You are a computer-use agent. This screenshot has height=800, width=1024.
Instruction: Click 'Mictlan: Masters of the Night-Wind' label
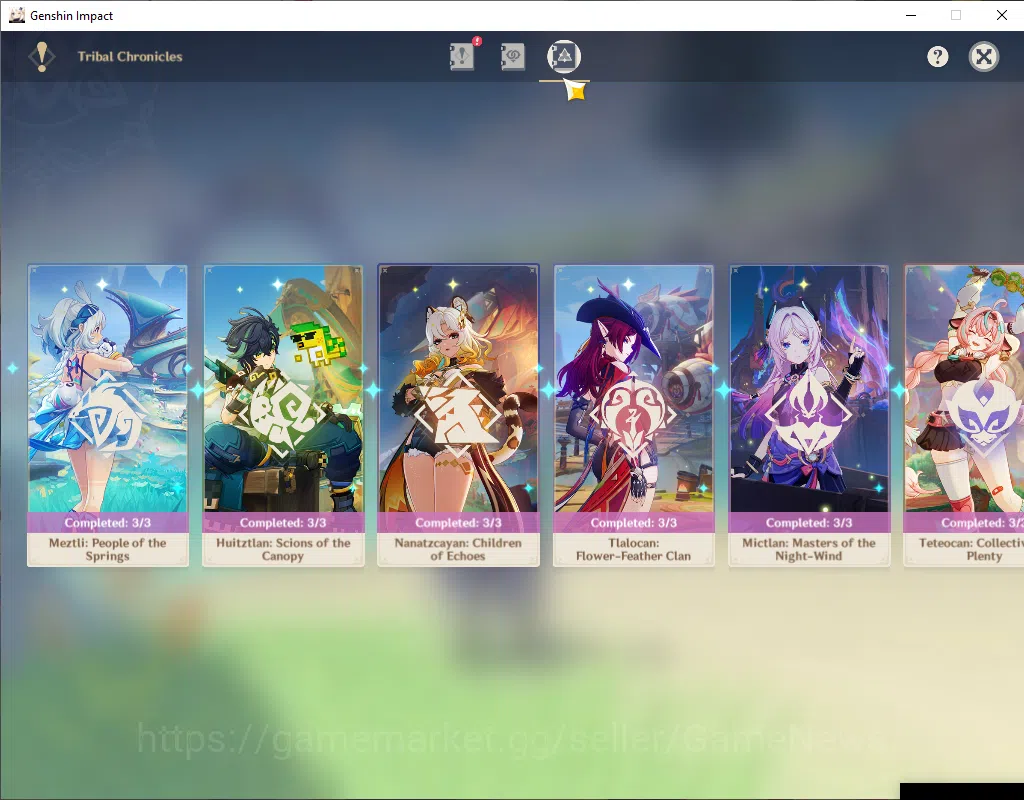[x=808, y=549]
